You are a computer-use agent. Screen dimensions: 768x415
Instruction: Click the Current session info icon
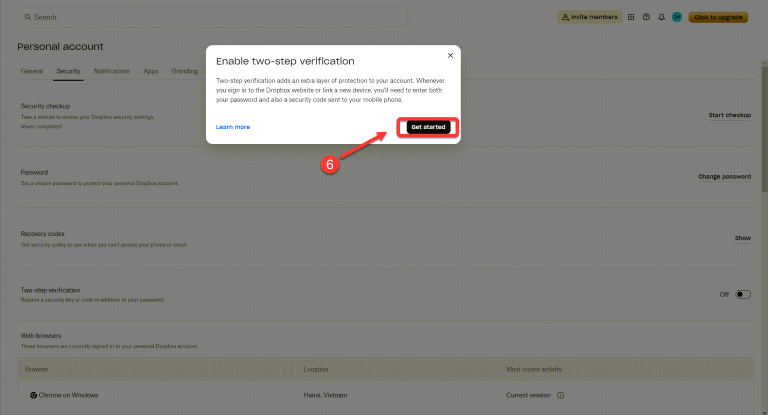tap(560, 395)
